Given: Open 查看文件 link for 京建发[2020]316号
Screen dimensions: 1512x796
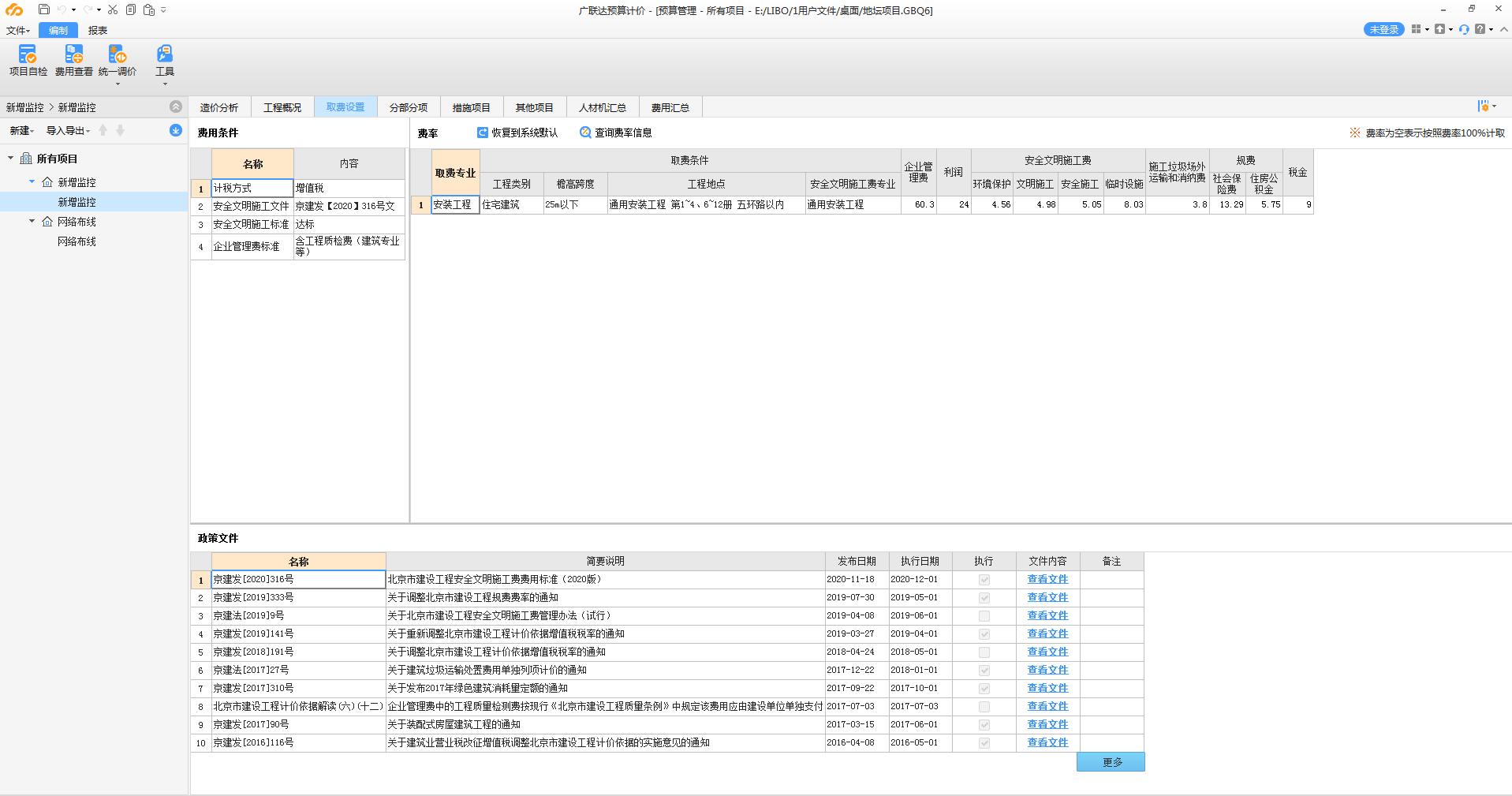Looking at the screenshot, I should coord(1047,579).
